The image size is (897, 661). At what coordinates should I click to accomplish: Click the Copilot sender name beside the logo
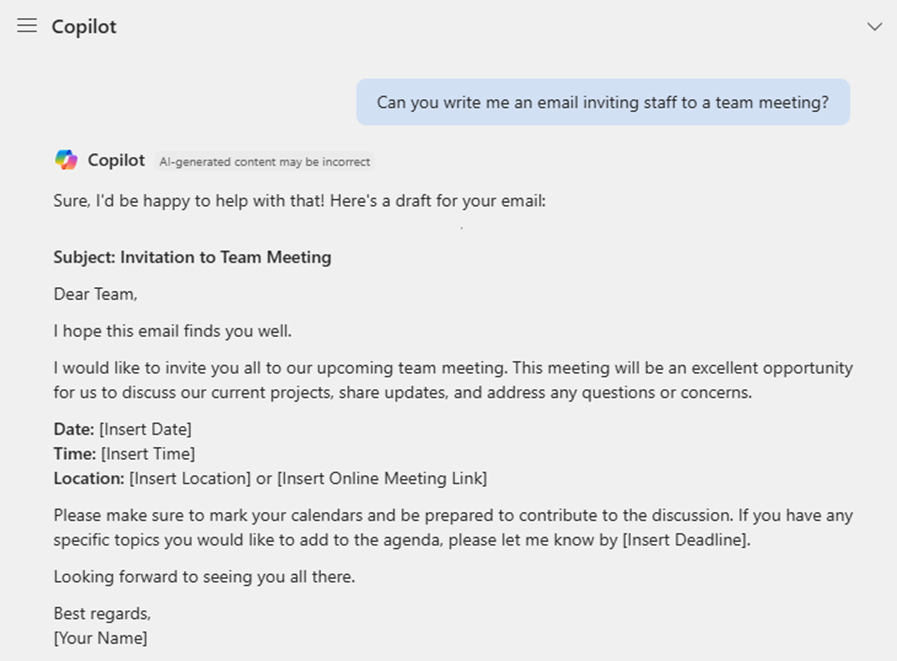[x=116, y=160]
